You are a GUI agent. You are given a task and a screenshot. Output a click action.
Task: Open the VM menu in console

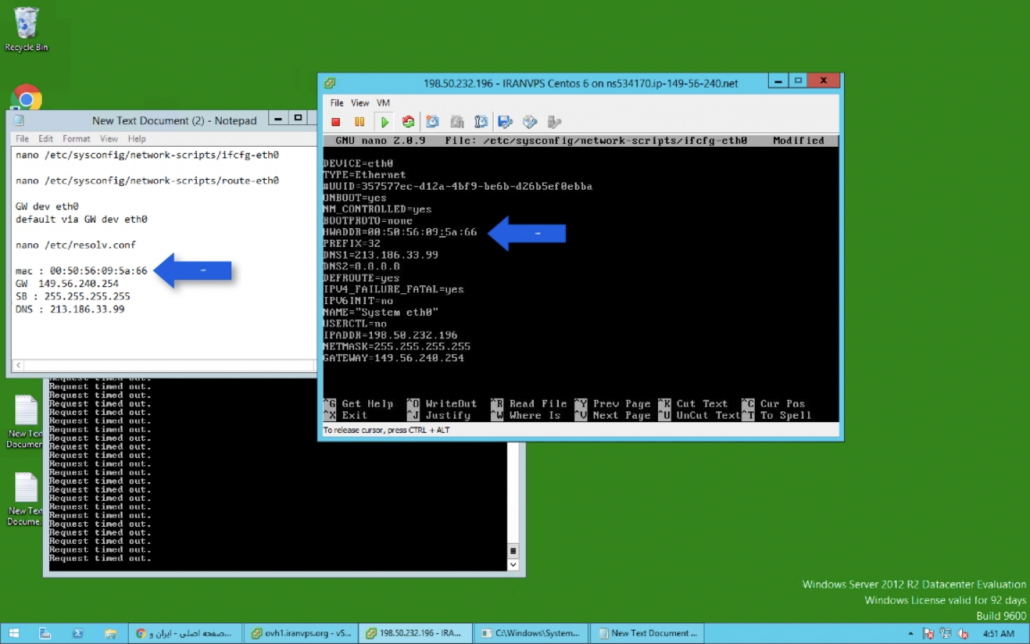click(x=383, y=103)
